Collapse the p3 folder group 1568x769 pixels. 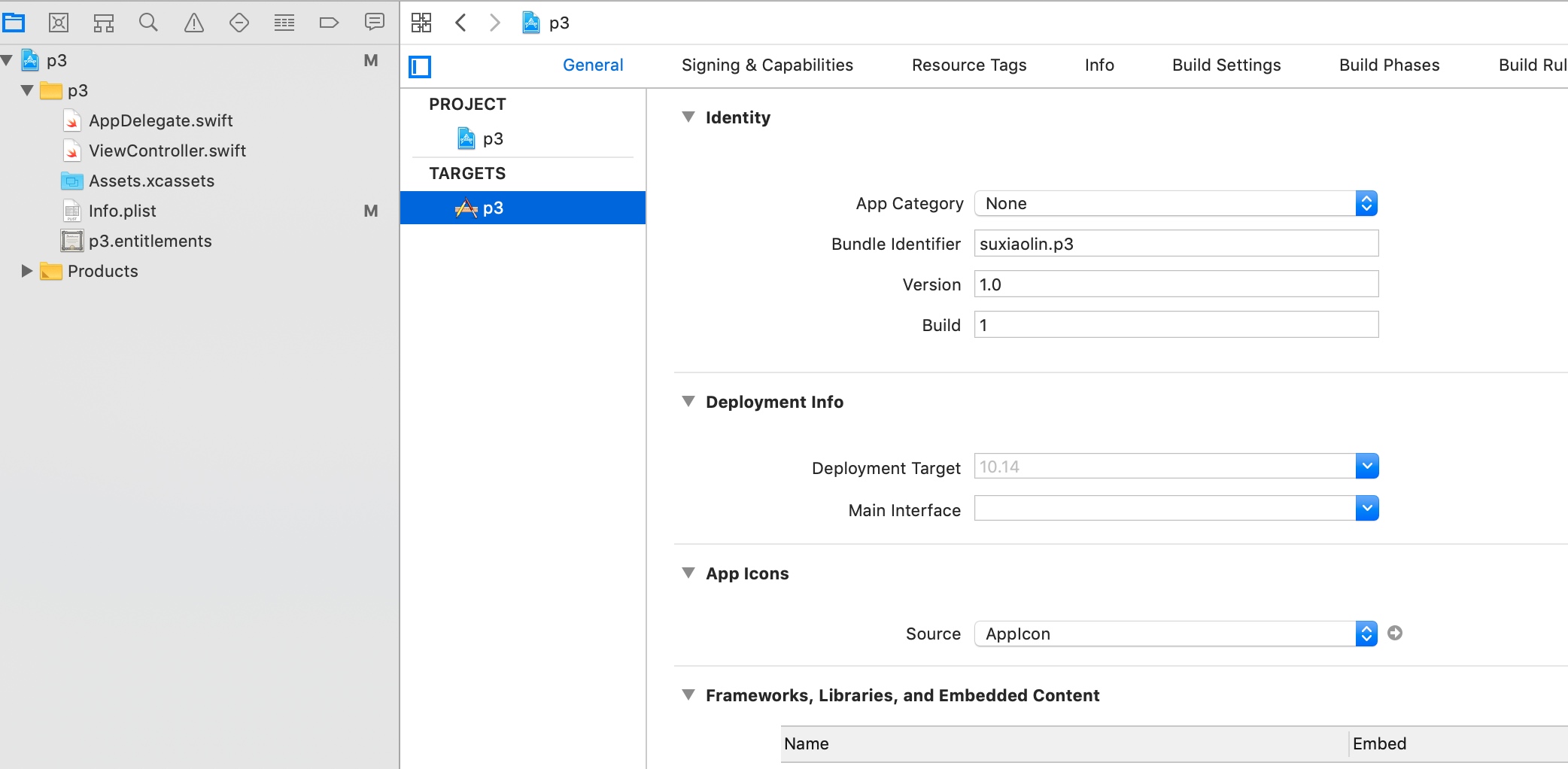[27, 90]
